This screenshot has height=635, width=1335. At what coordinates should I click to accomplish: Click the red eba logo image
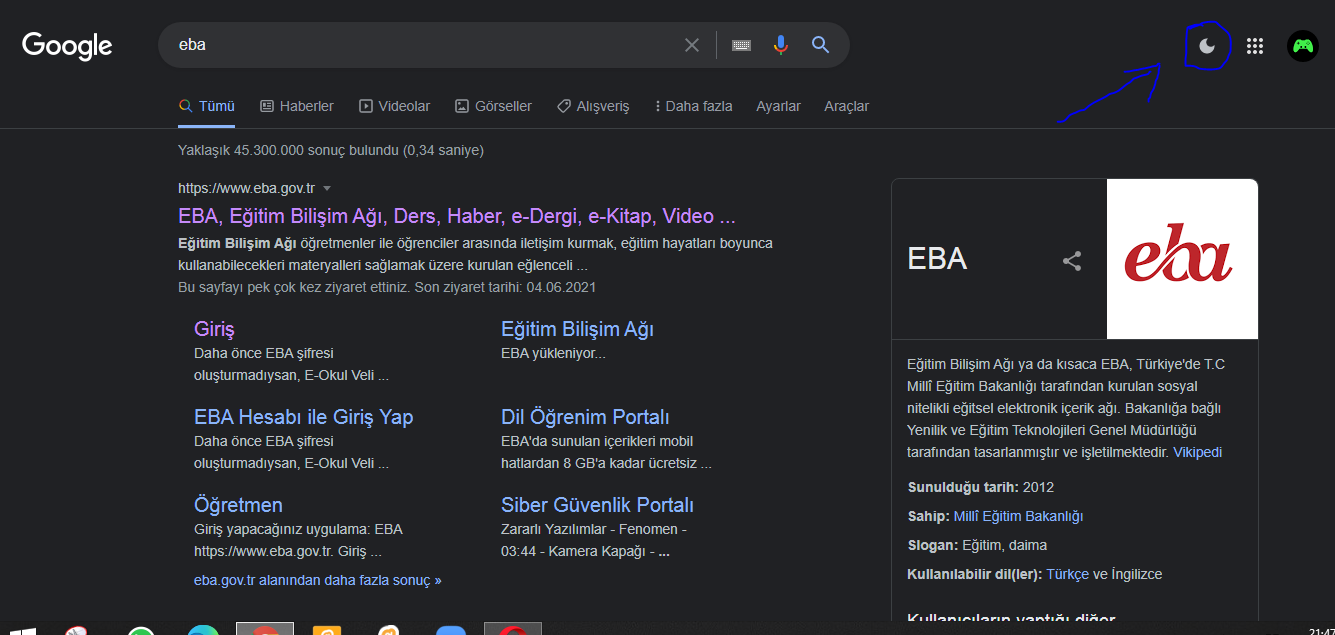(x=1182, y=259)
